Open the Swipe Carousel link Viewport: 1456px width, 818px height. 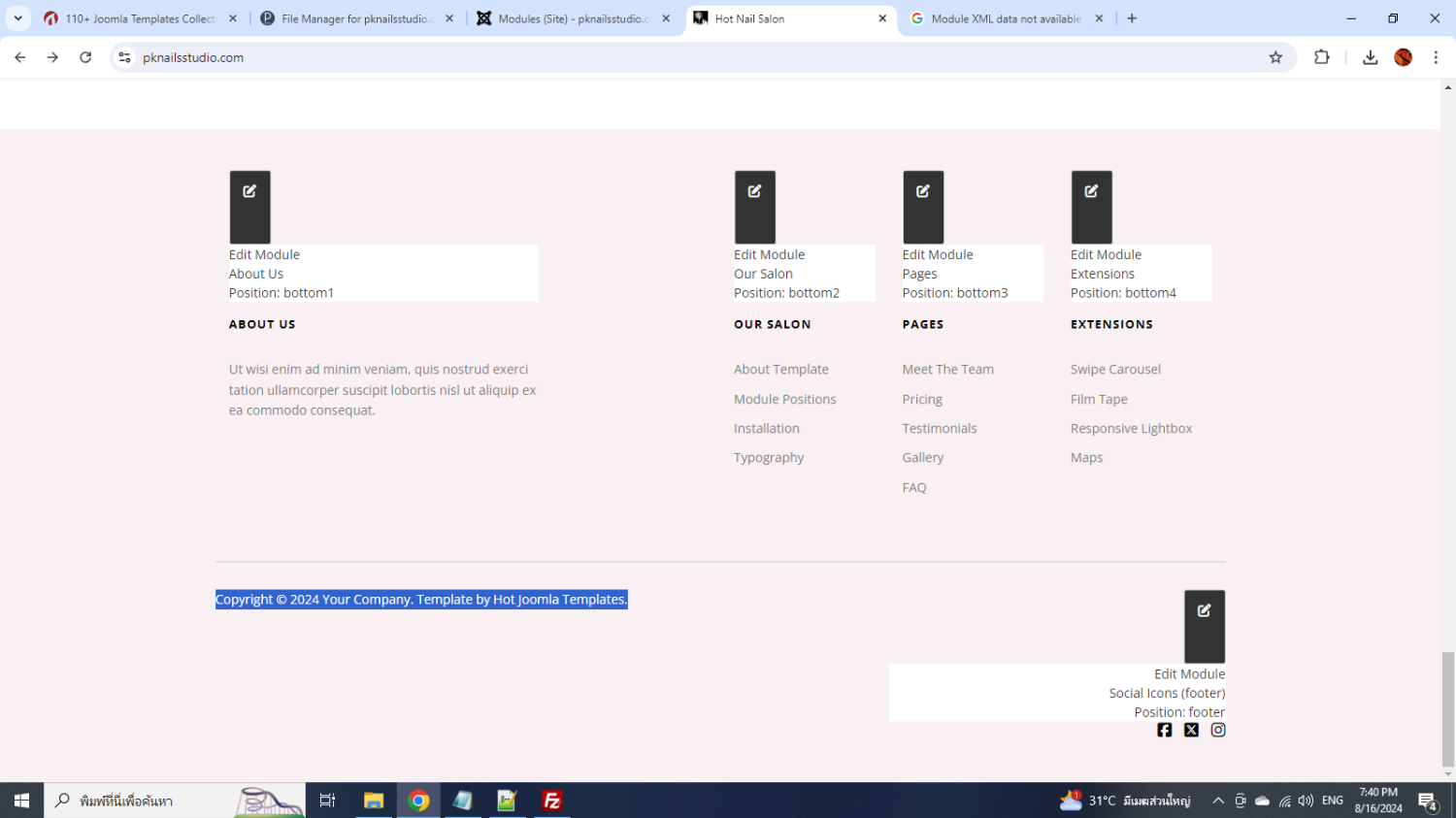[x=1115, y=370]
